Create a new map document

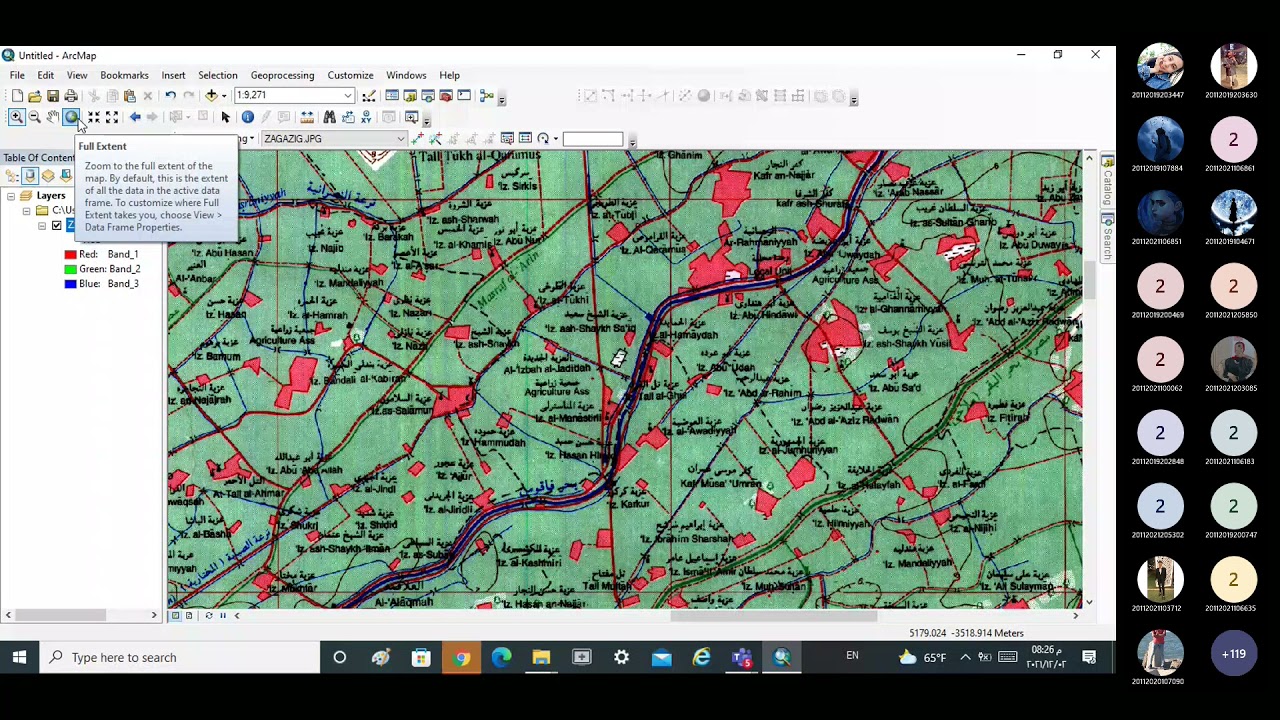[17, 96]
